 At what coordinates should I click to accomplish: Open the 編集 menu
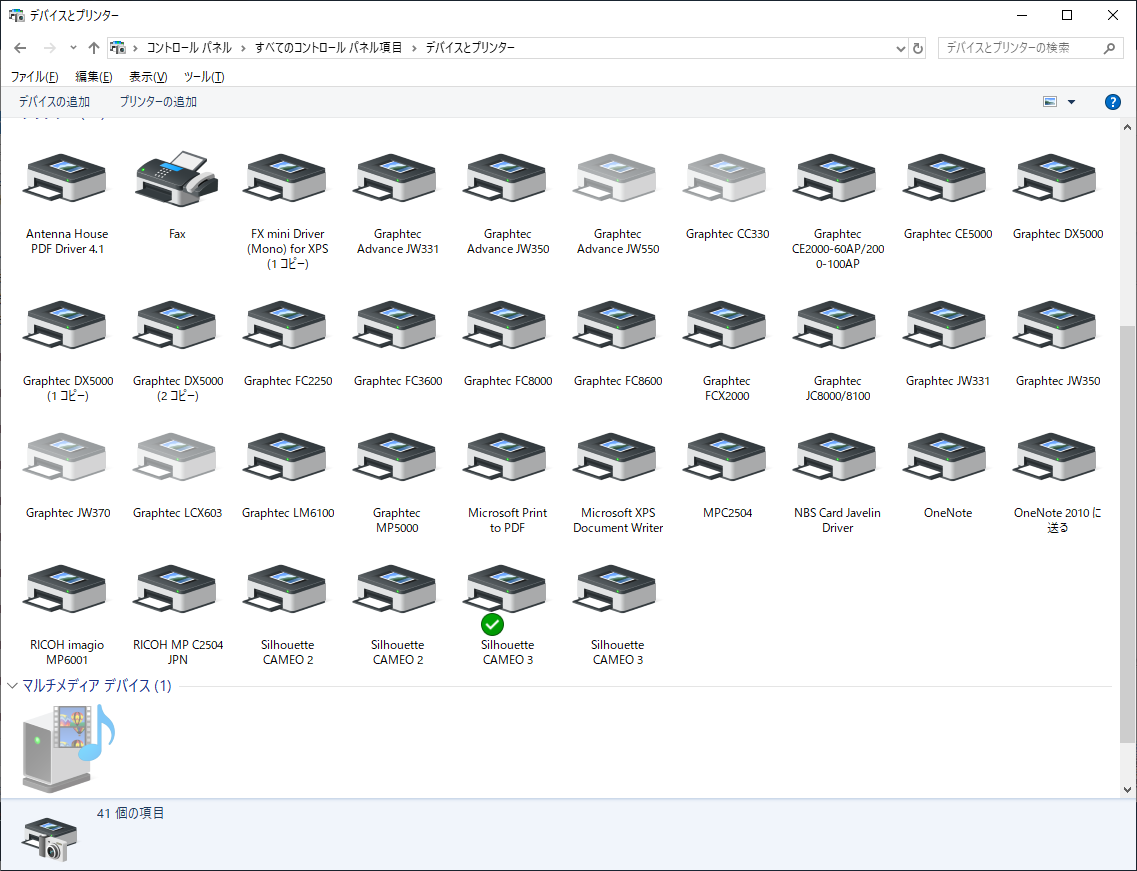94,77
